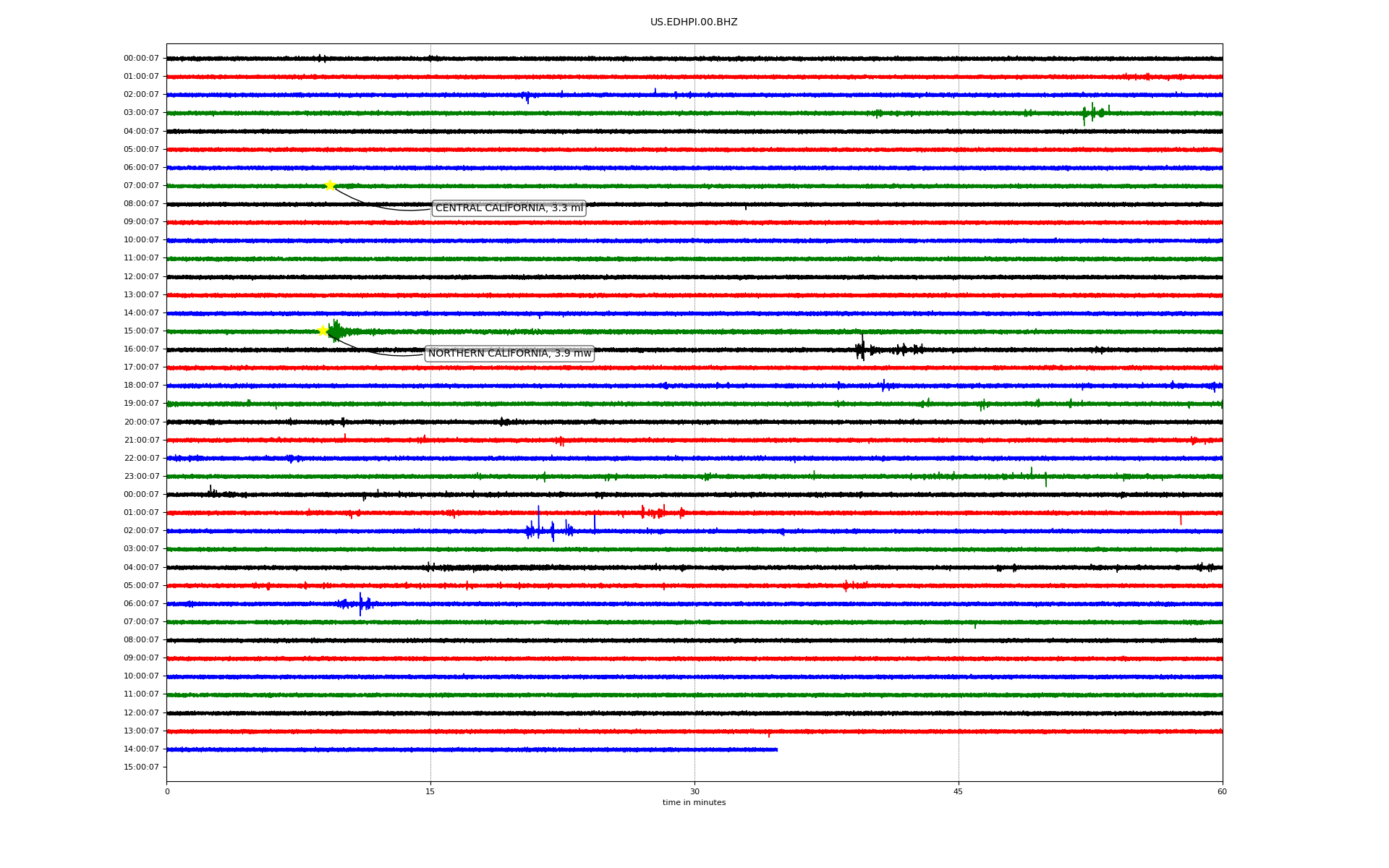The height and width of the screenshot is (868, 1389).
Task: Click the large burst on the 16:00:07 trace
Action: (x=861, y=350)
